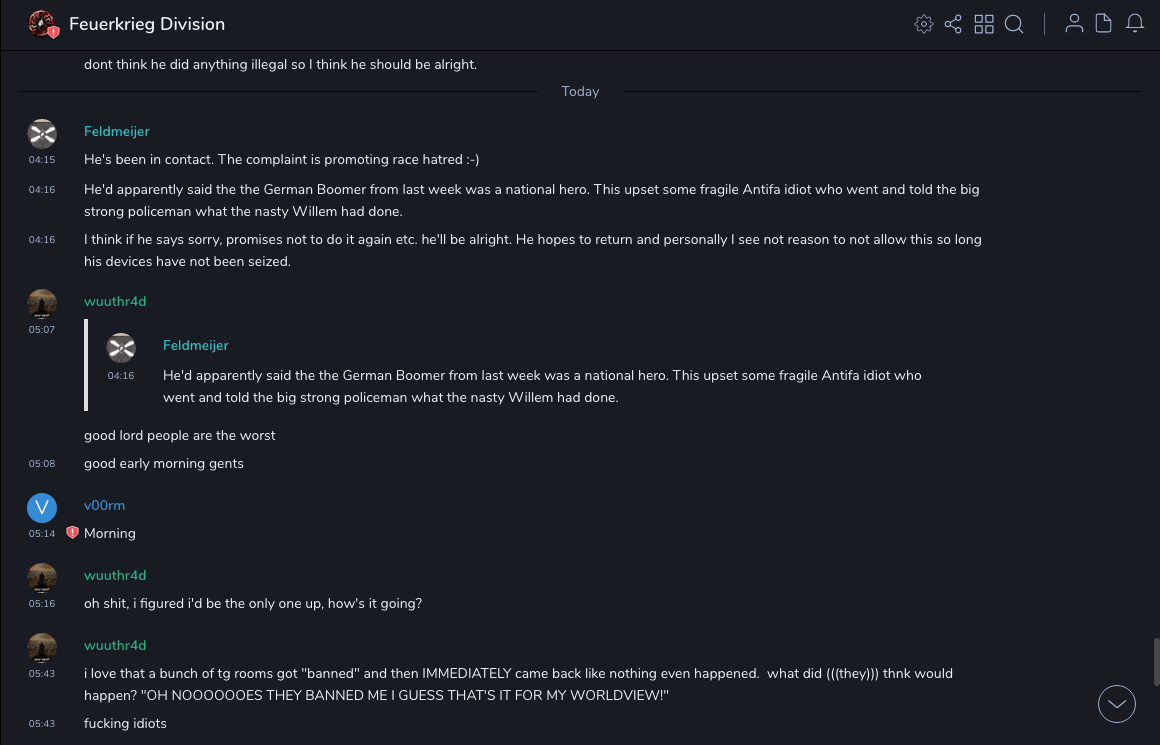
Task: Click the search magnifier icon
Action: coord(1014,24)
